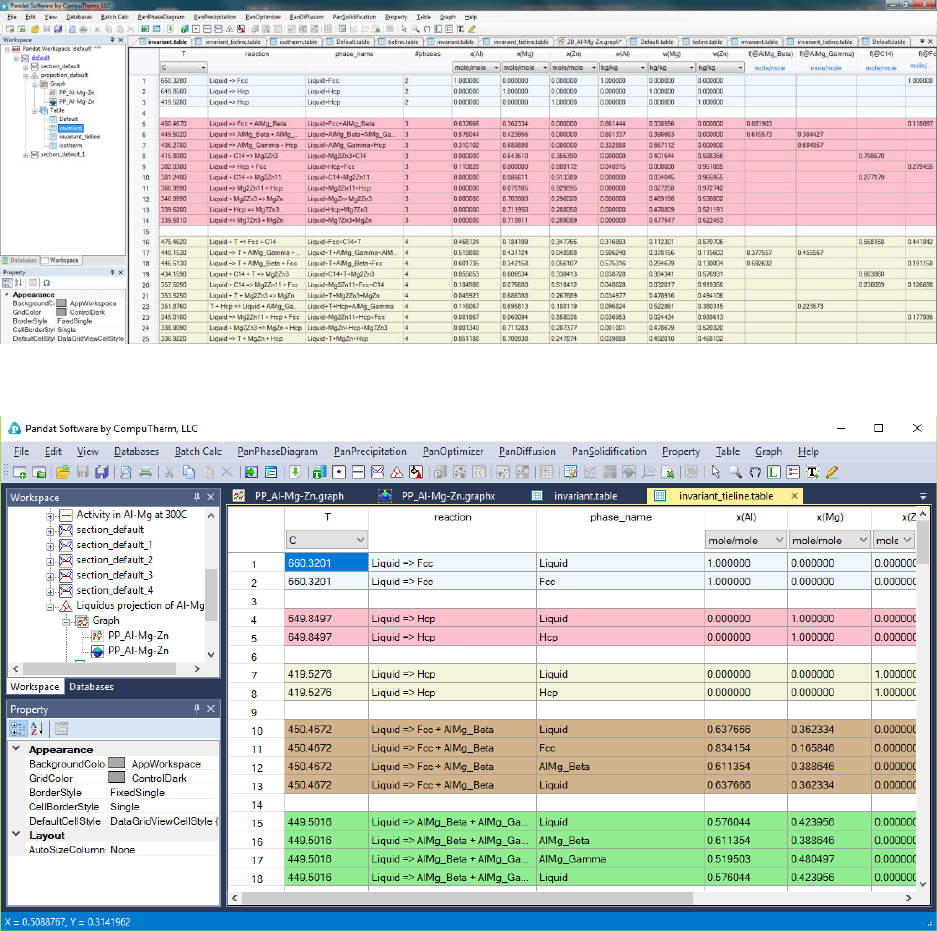Screen dimensions: 937x931
Task: Switch to invariant.table tab in lower window
Action: pos(585,496)
